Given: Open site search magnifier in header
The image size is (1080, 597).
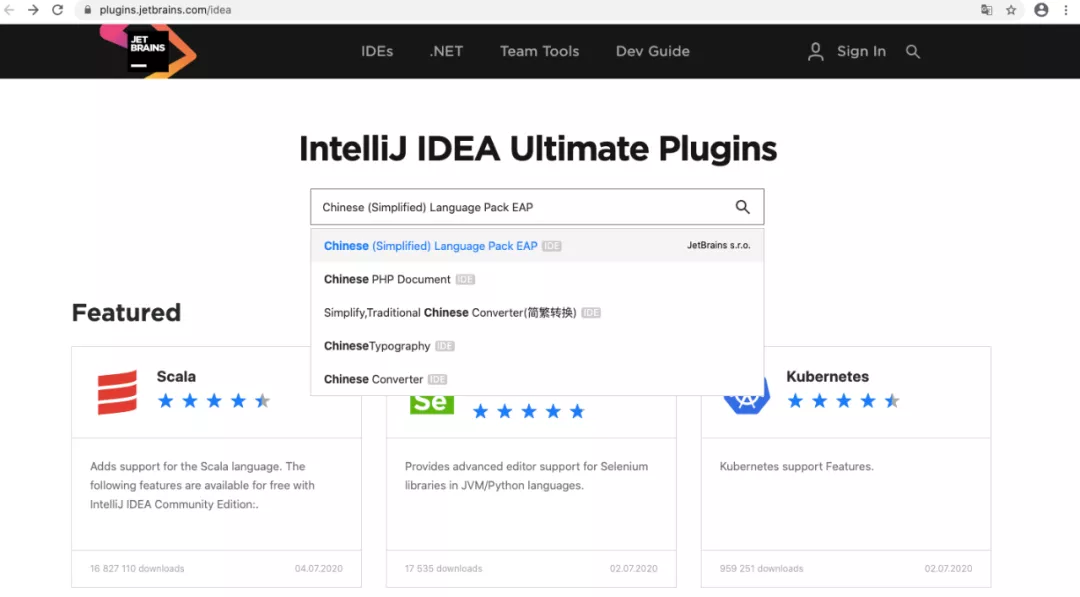Looking at the screenshot, I should point(913,52).
